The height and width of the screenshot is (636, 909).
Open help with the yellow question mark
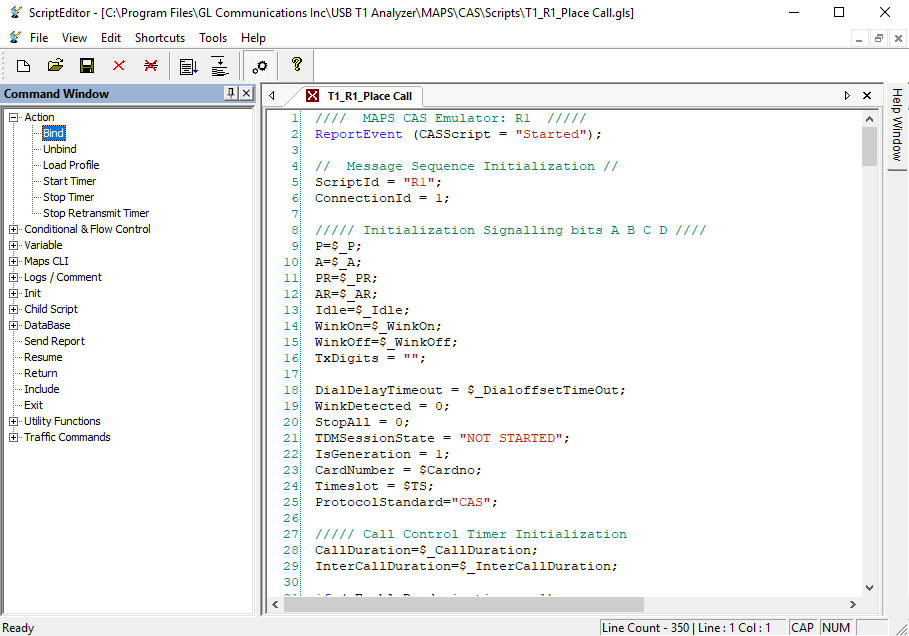[296, 65]
